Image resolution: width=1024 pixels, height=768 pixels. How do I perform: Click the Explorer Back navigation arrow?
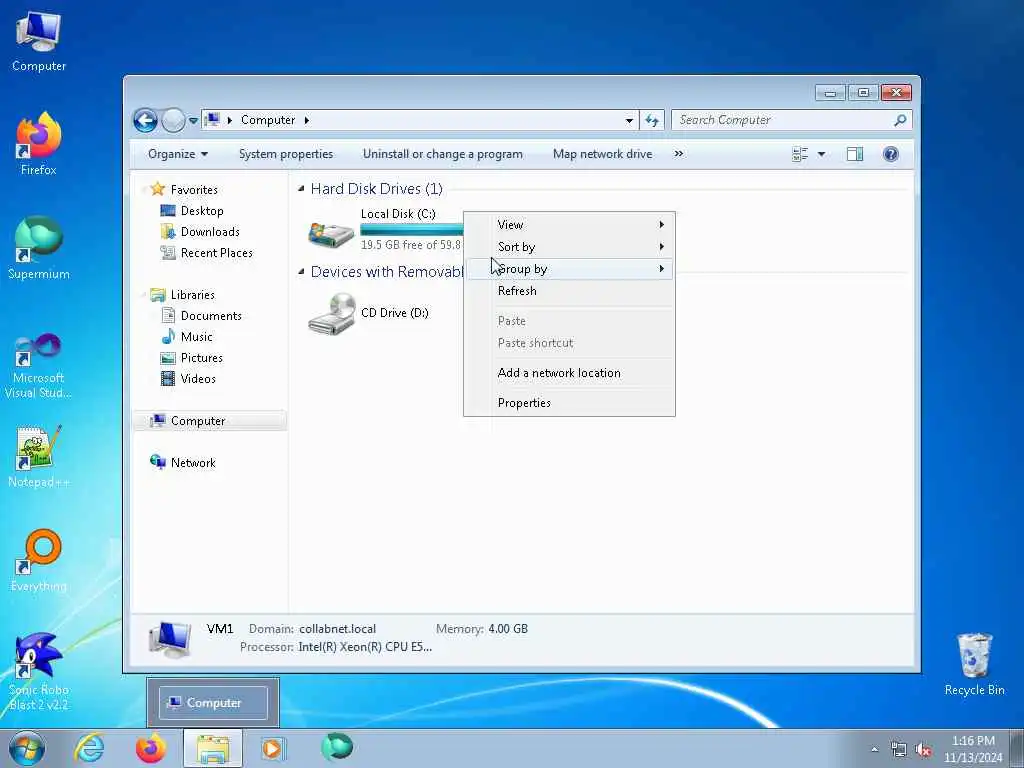146,120
